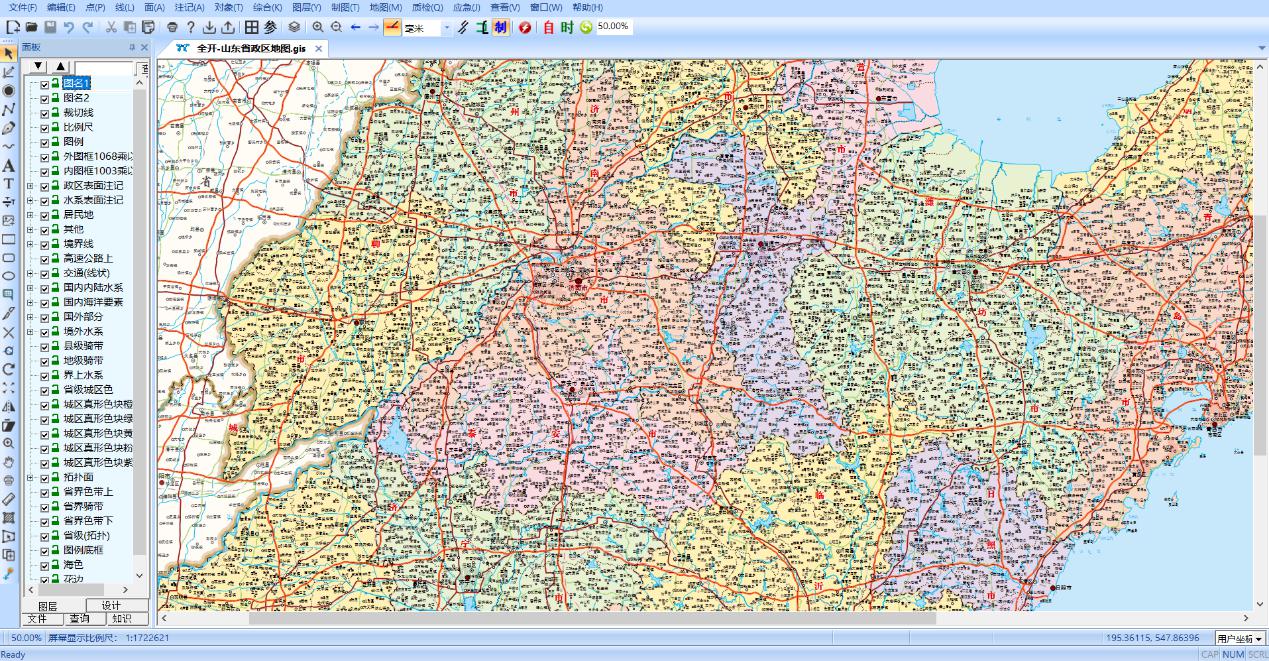Screen dimensions: 1269x661
Task: Toggle the 海色 layer checkbox
Action: click(x=44, y=565)
